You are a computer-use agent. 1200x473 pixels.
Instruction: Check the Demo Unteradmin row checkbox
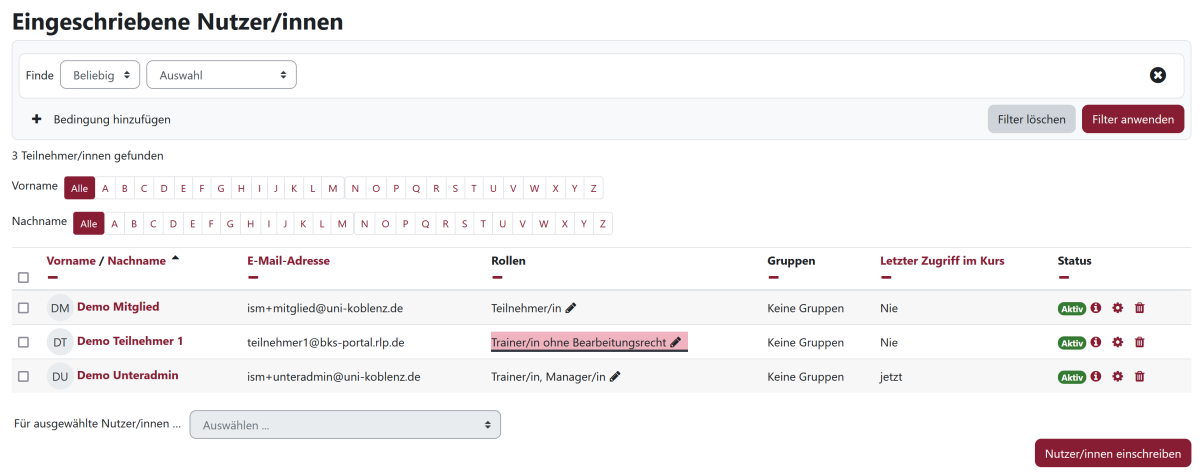coord(24,377)
